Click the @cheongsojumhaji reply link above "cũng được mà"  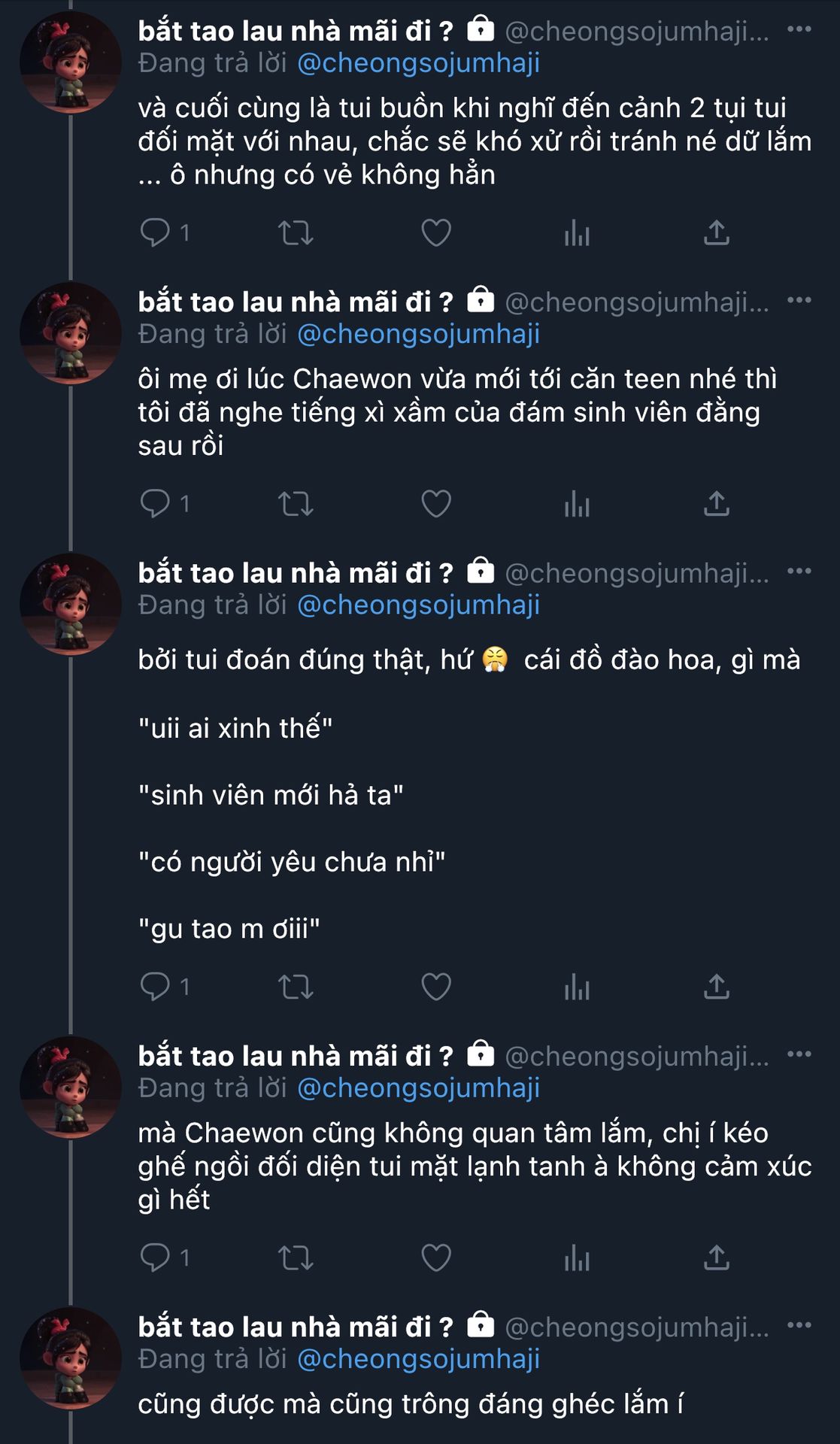(x=418, y=1359)
